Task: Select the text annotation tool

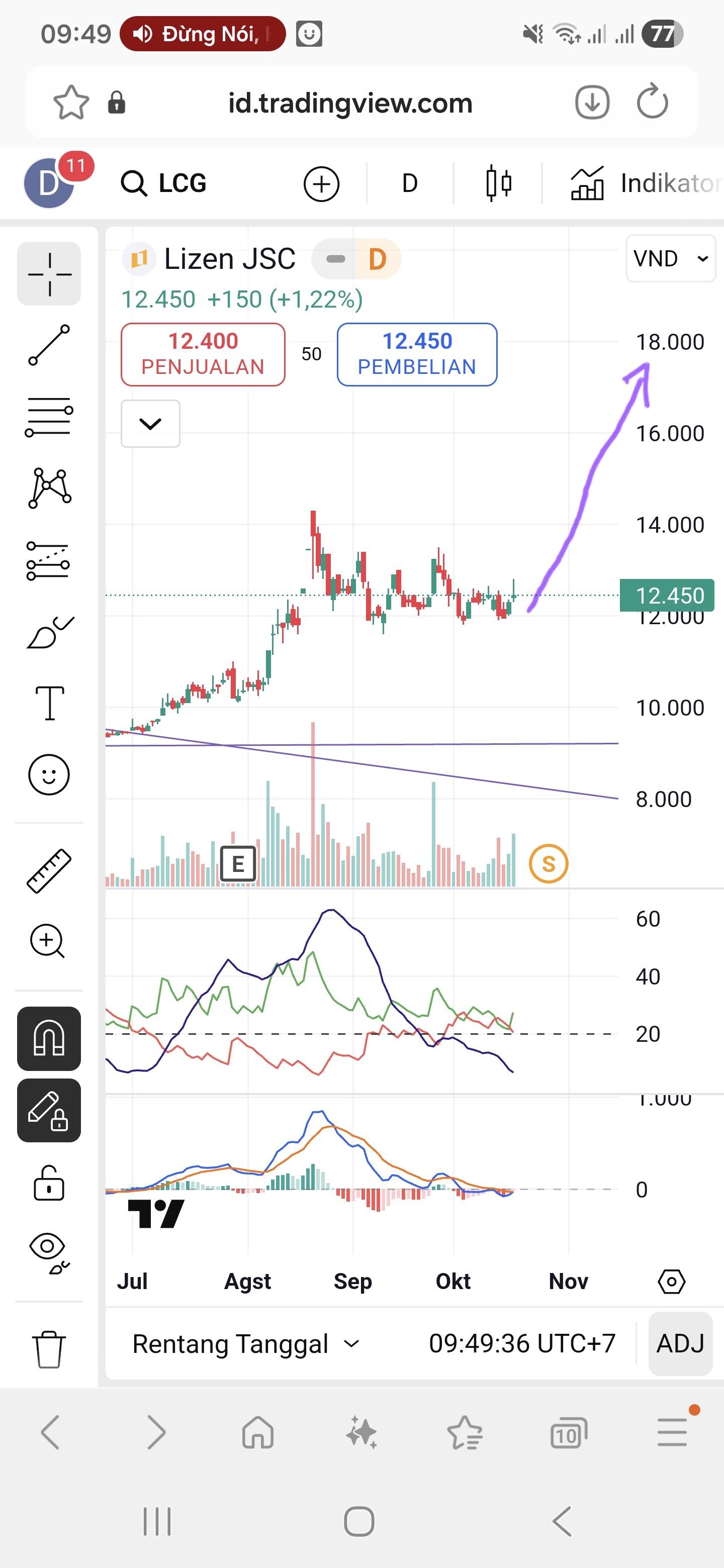Action: point(49,703)
